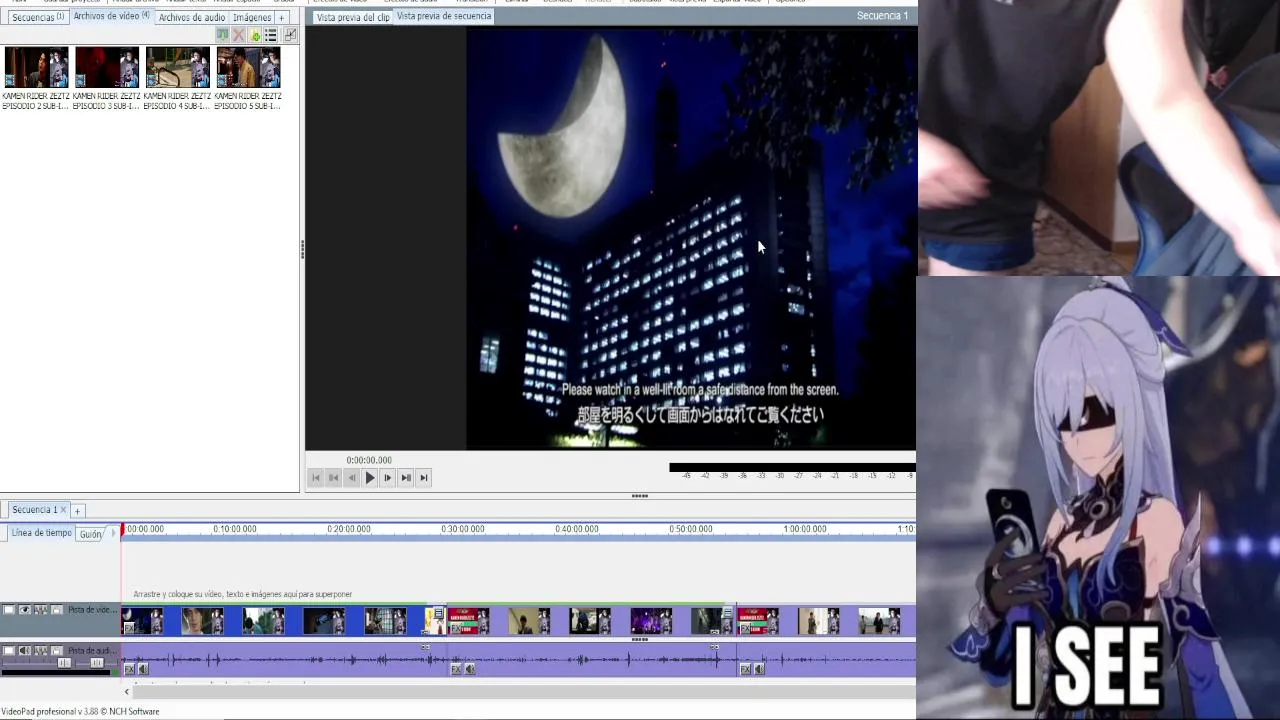Click the link icon above the second audio clip boundary
Viewport: 1280px width, 720px height.
(x=715, y=647)
